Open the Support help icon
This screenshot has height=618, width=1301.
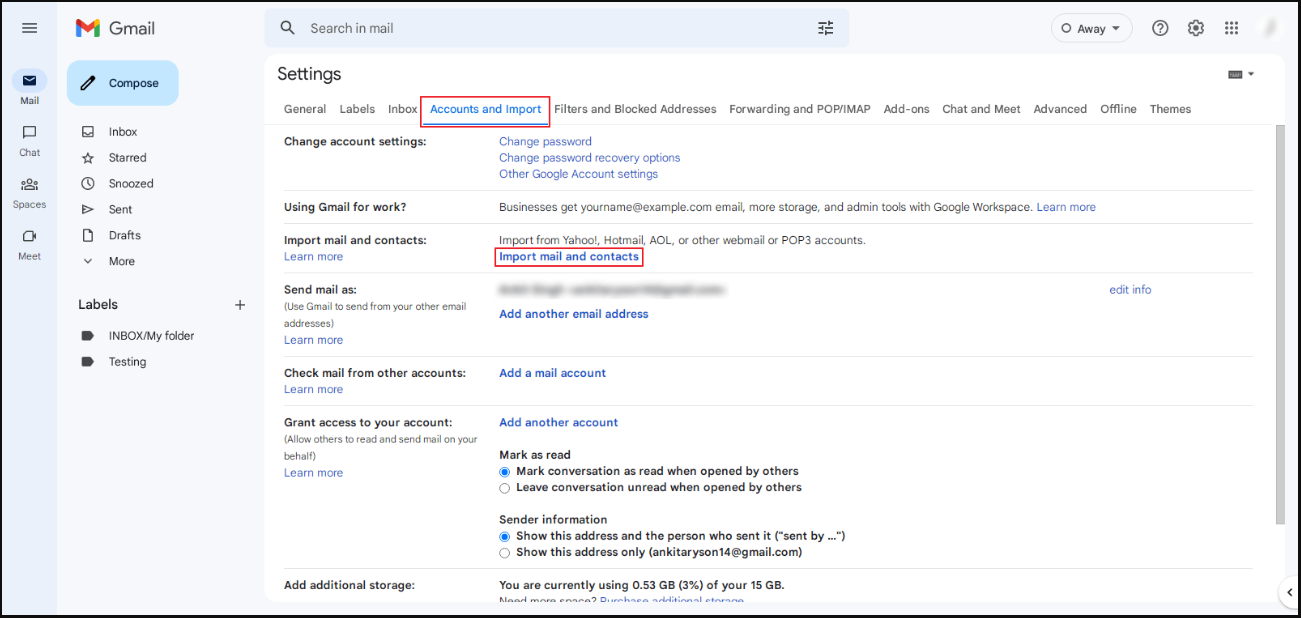(1160, 28)
